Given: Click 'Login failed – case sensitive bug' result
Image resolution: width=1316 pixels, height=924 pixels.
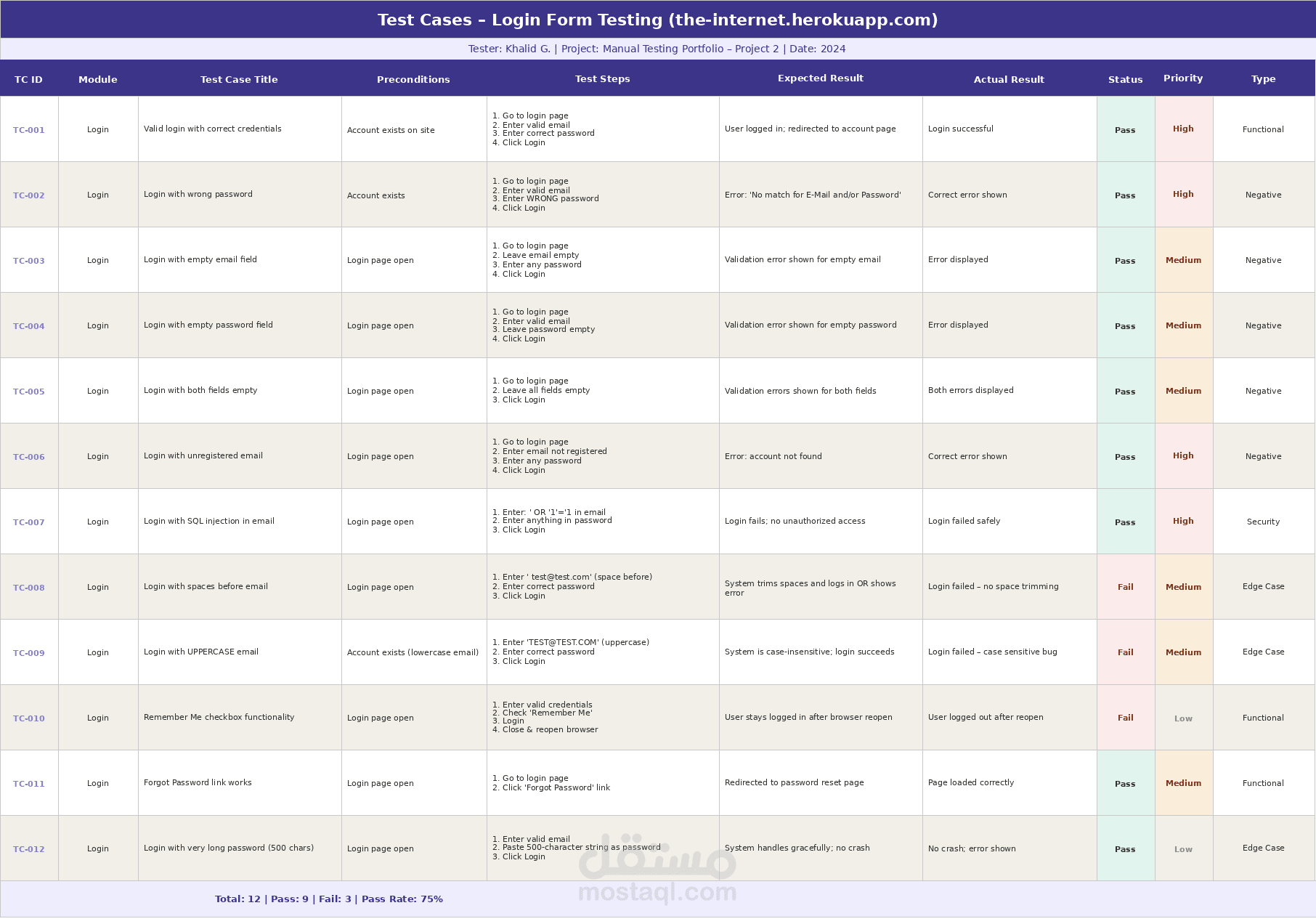Looking at the screenshot, I should tap(992, 652).
